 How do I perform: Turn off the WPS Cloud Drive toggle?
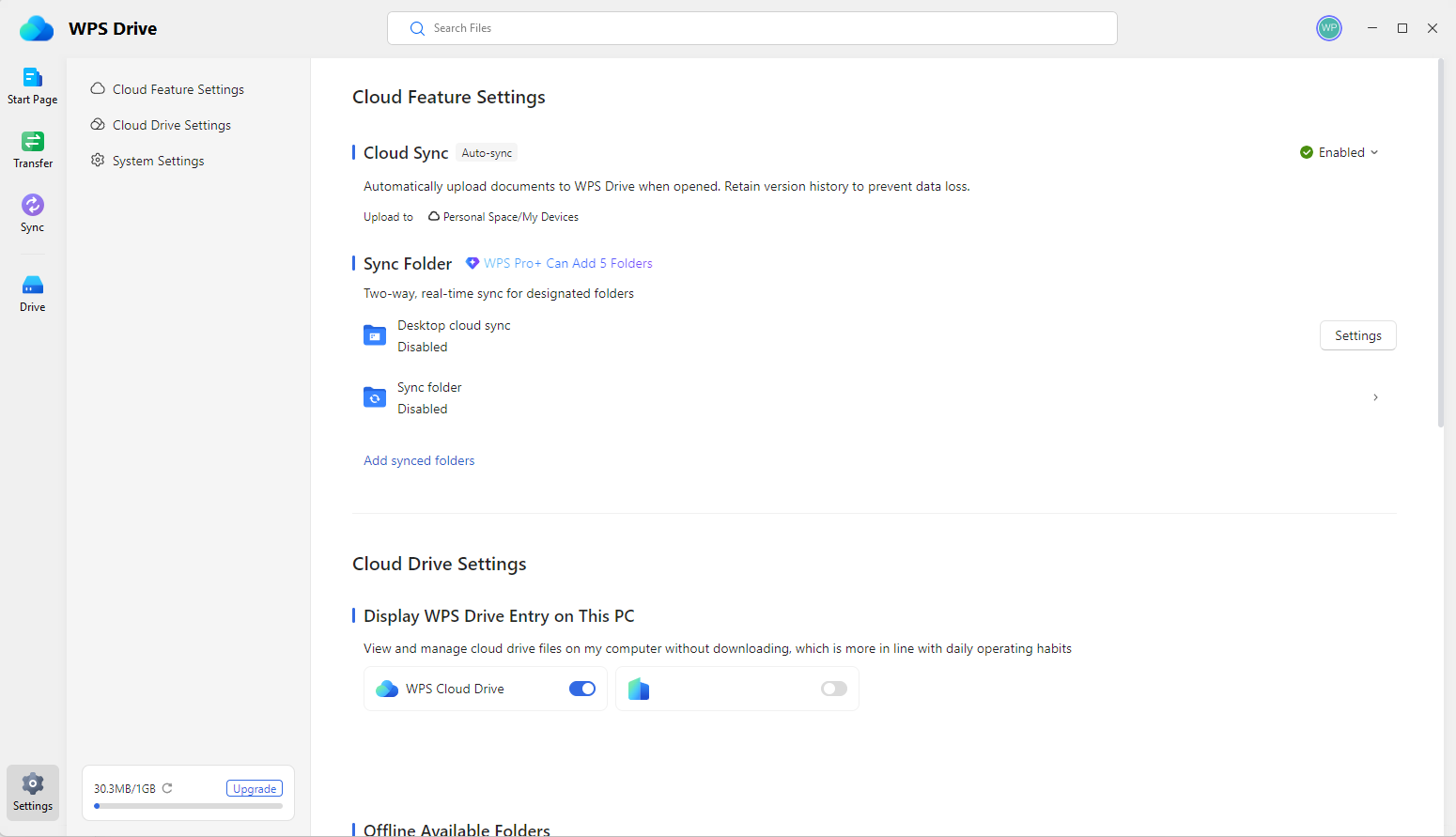pyautogui.click(x=582, y=689)
